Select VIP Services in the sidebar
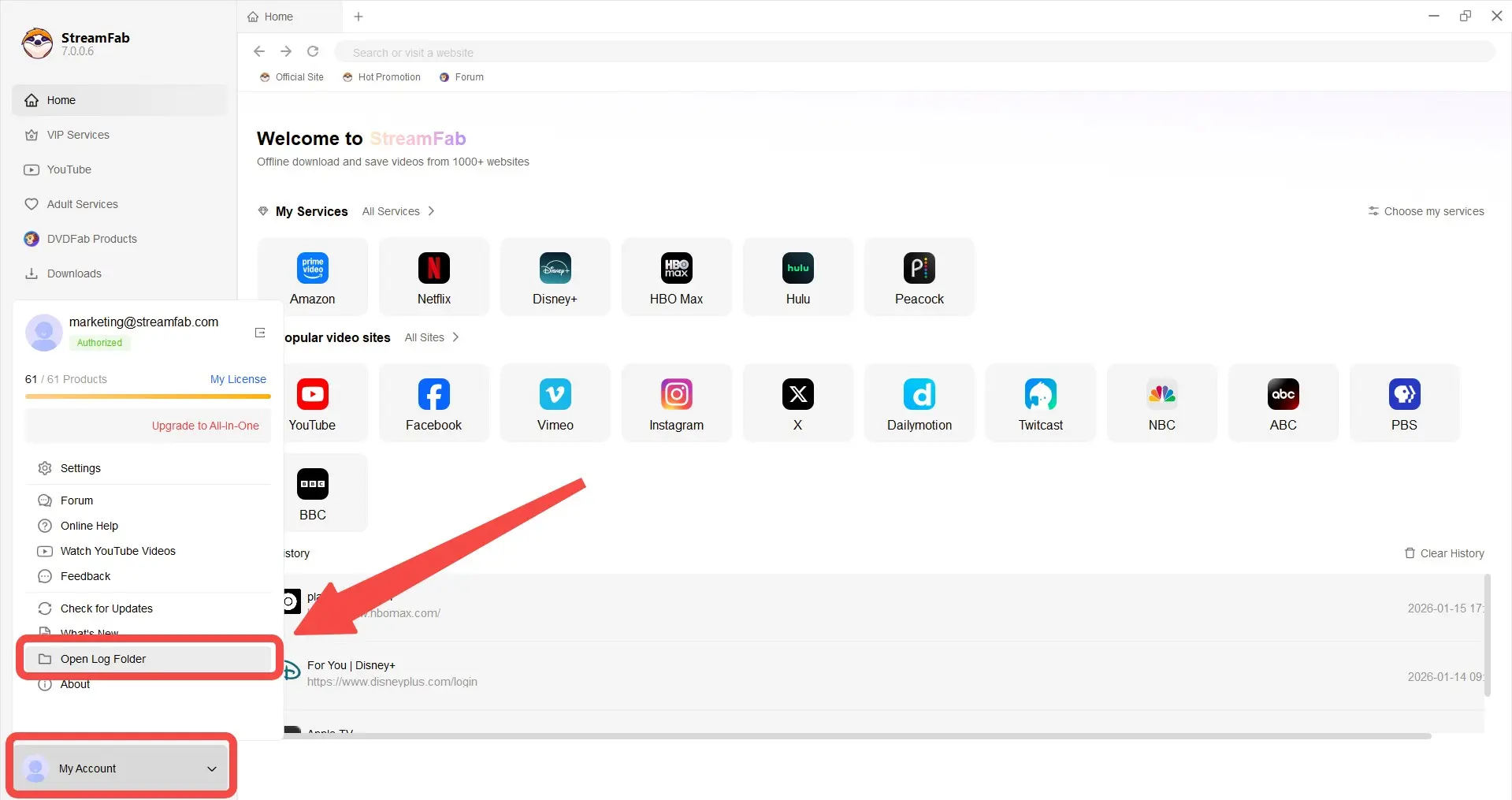1512x800 pixels. tap(120, 135)
